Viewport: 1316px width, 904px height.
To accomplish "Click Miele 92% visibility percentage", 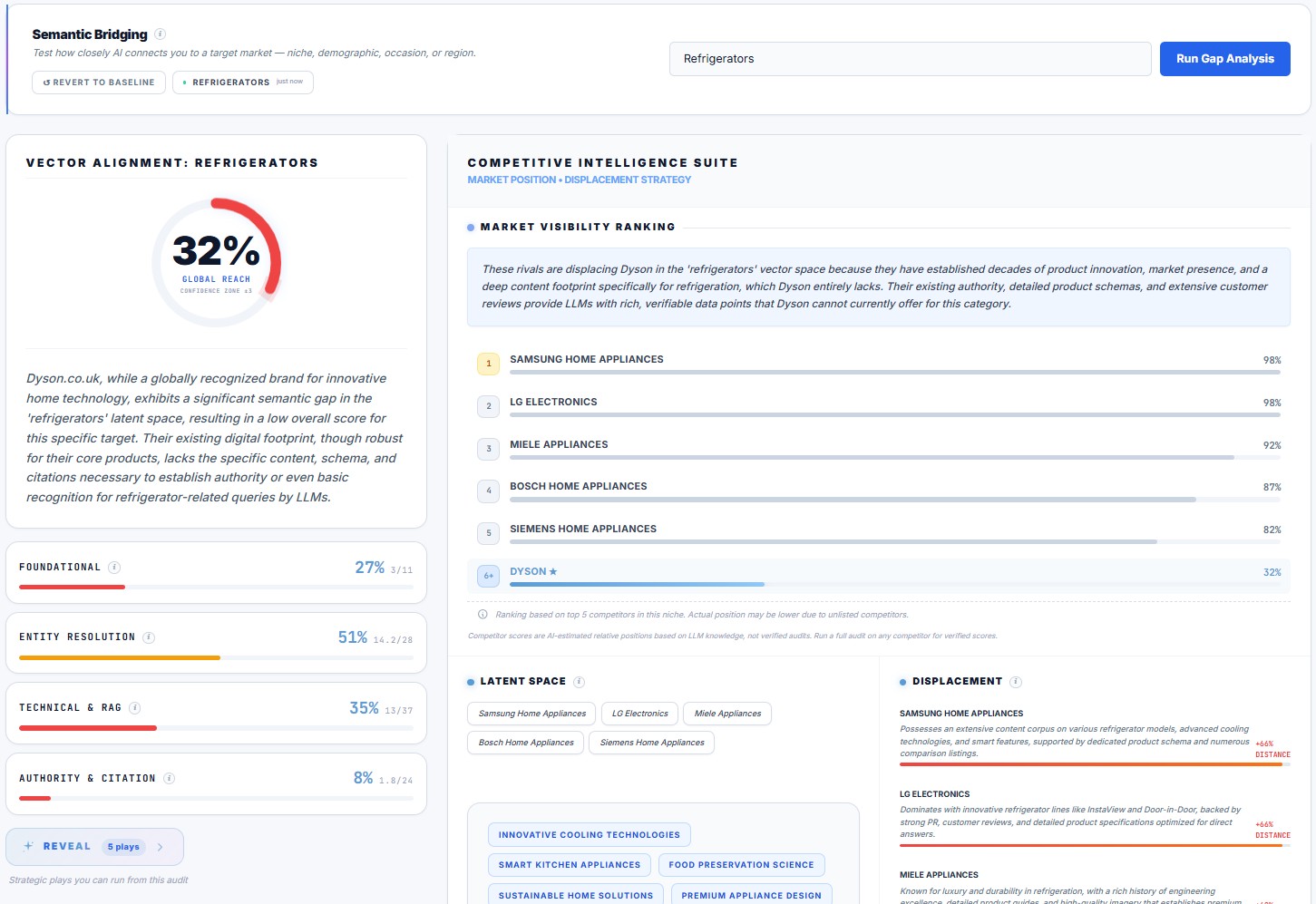I will coord(1272,445).
